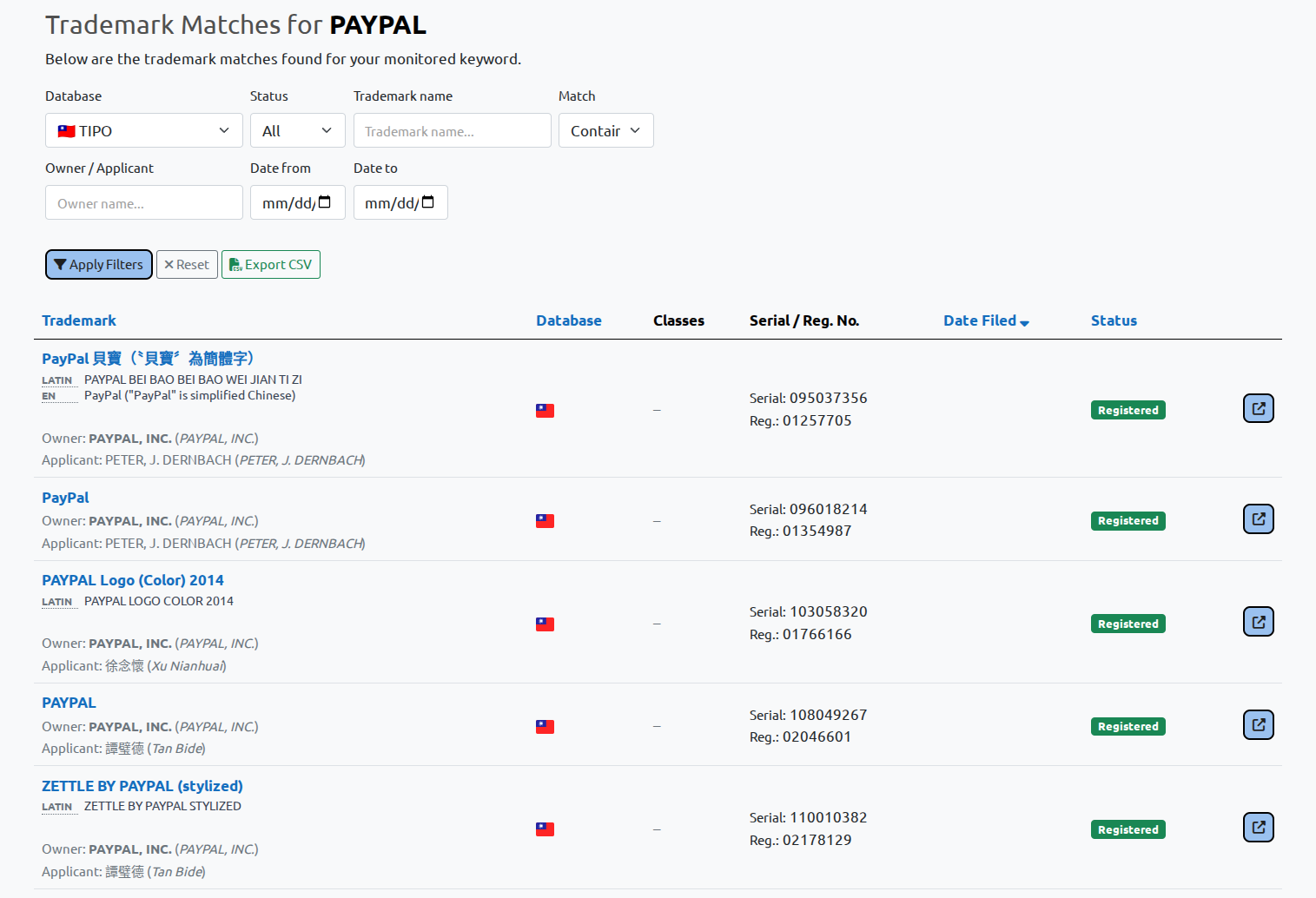
Task: Open calendar picker in Date to field
Action: [x=427, y=202]
